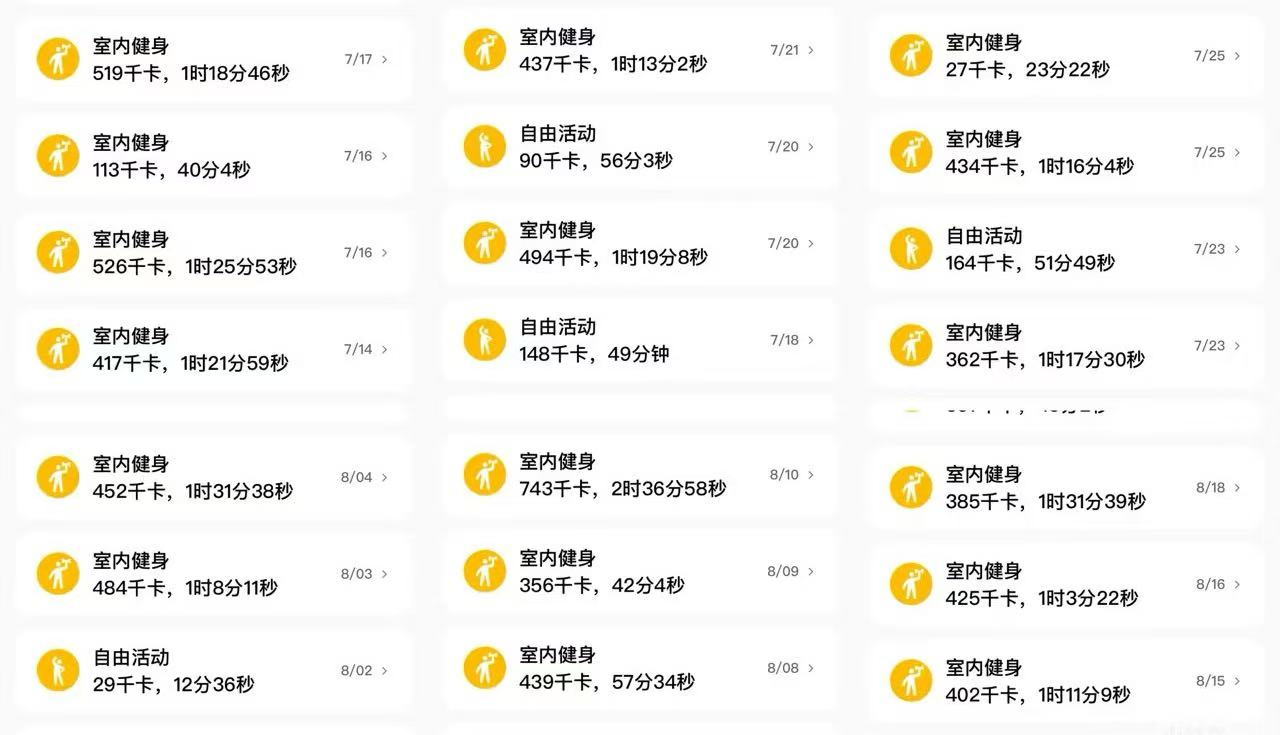Select the 425千卡 workout on 8/16
The image size is (1280, 735).
tap(1066, 585)
